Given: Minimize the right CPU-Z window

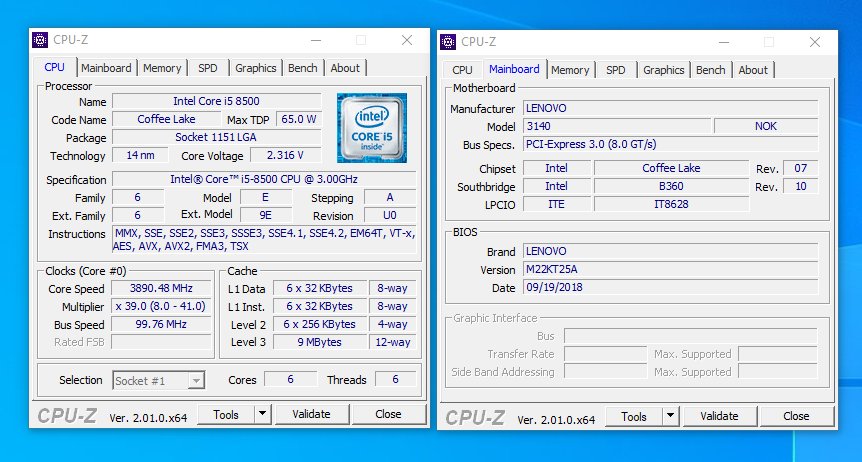Looking at the screenshot, I should point(724,42).
